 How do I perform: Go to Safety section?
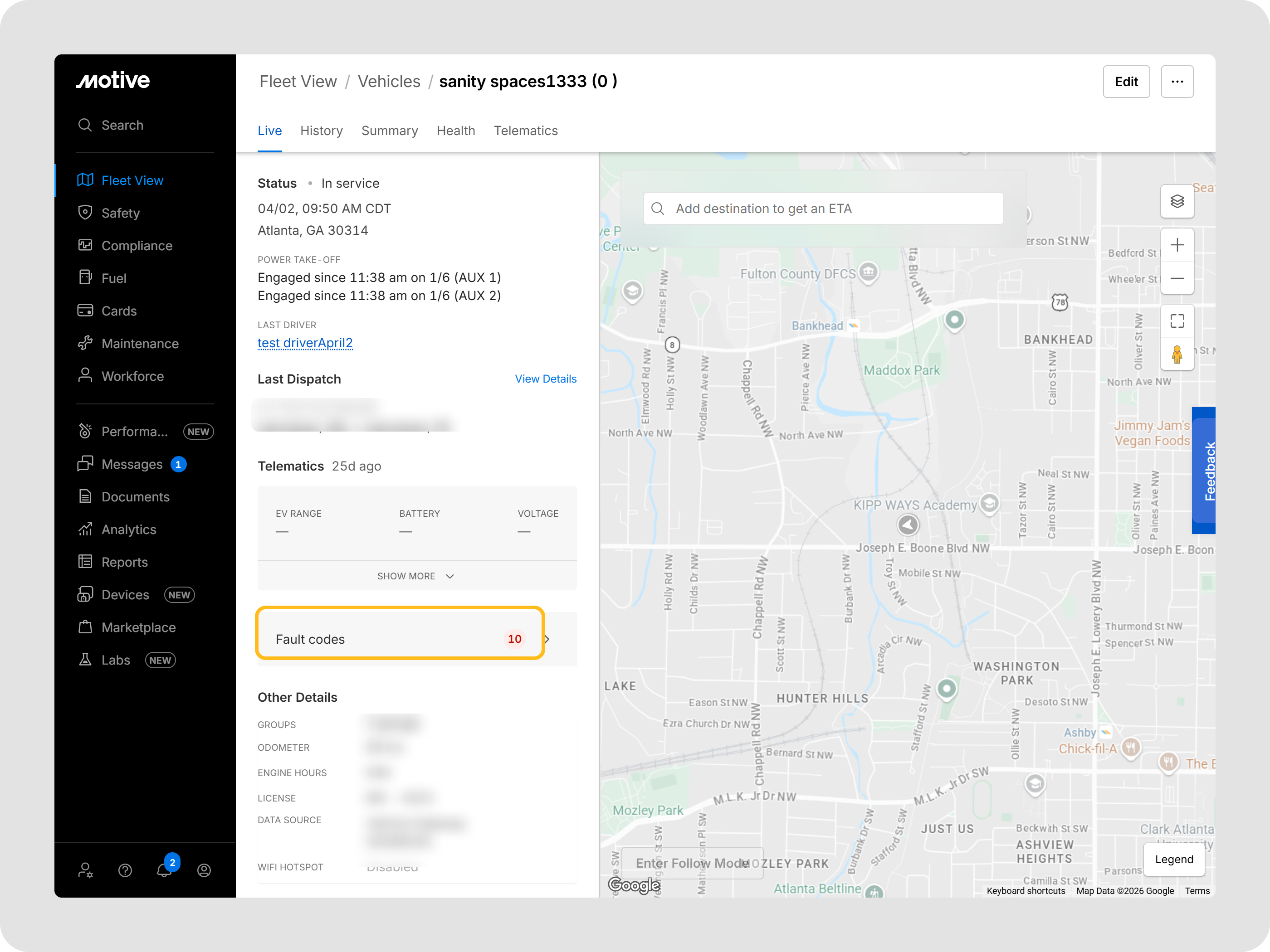pyautogui.click(x=108, y=213)
